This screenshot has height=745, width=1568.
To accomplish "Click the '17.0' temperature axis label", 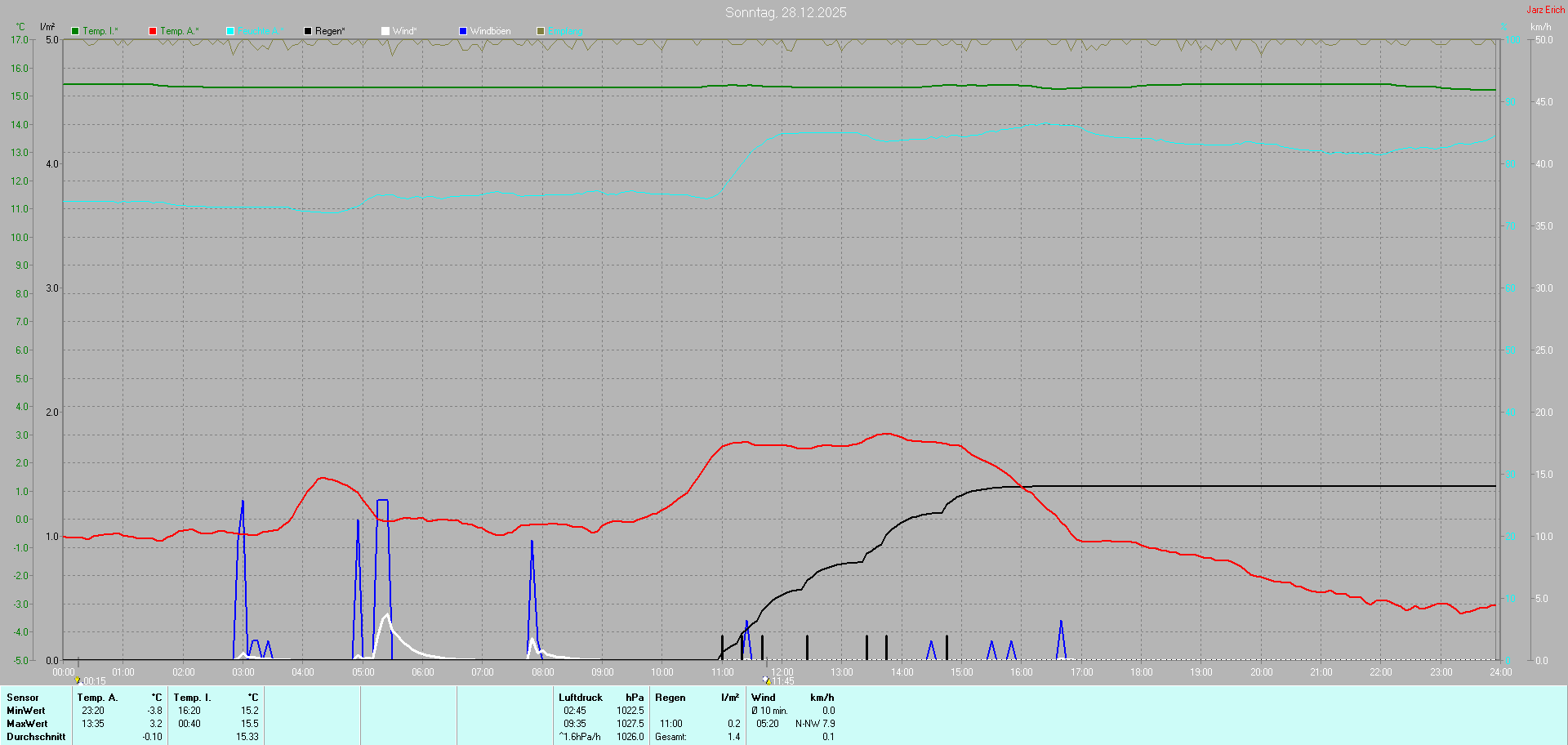I will (x=20, y=40).
